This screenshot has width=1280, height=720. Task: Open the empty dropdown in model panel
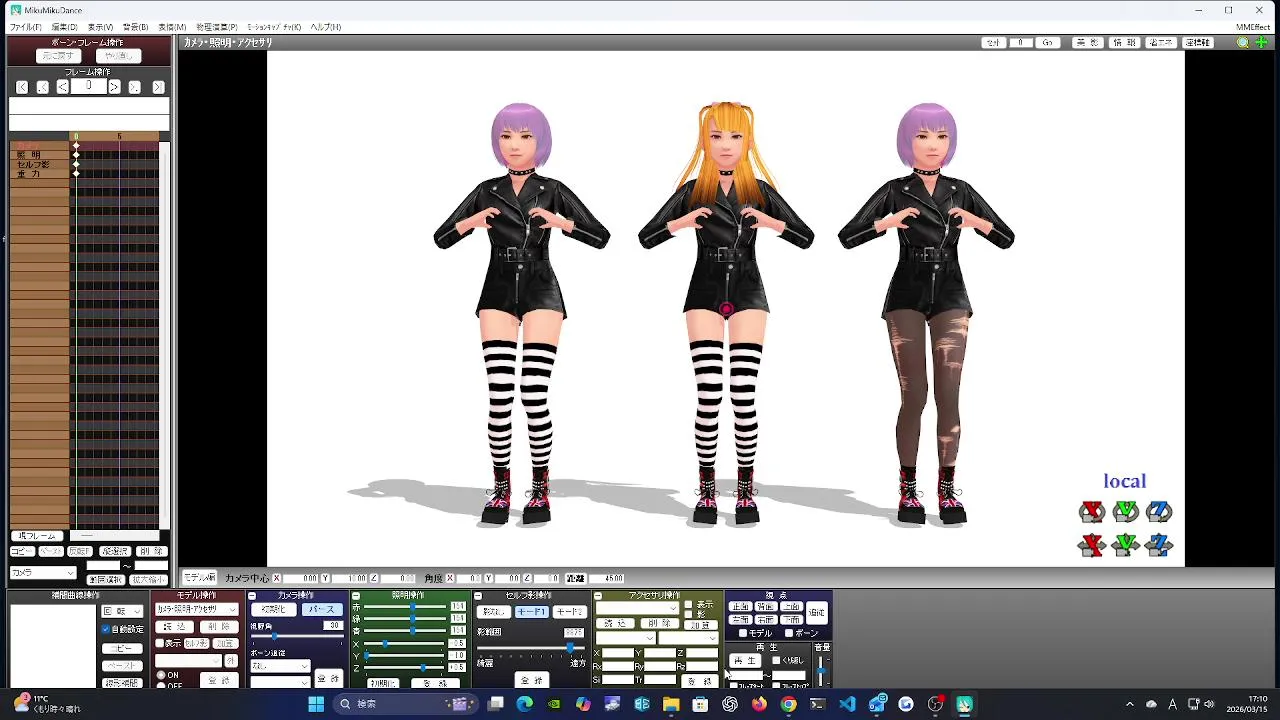[x=189, y=661]
